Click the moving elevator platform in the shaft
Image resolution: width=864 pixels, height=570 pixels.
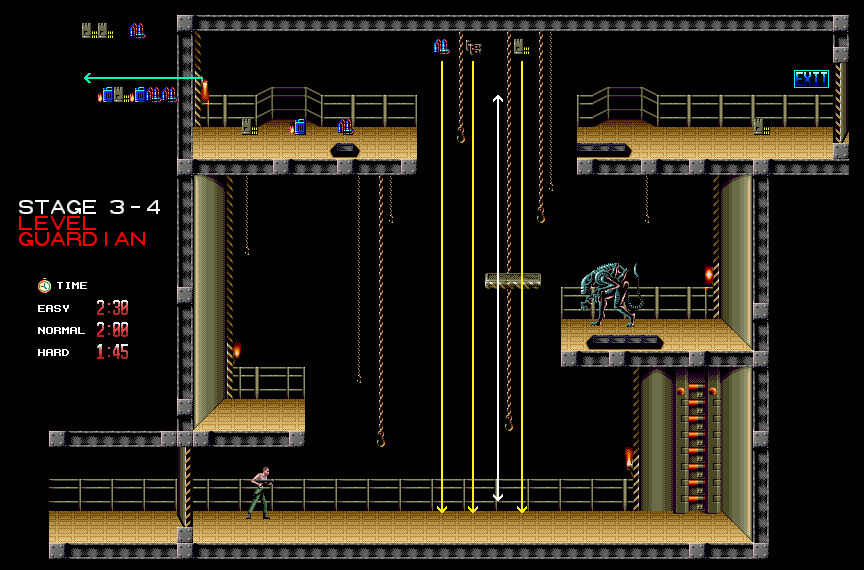512,280
